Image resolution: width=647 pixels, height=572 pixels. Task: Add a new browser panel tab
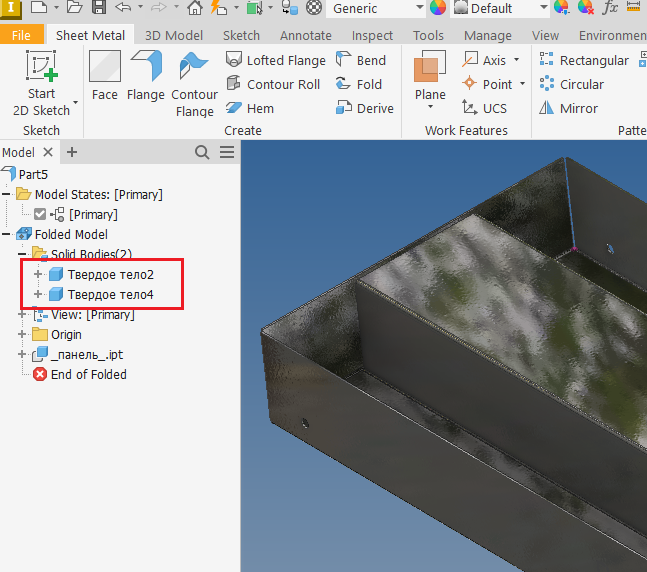[x=72, y=152]
